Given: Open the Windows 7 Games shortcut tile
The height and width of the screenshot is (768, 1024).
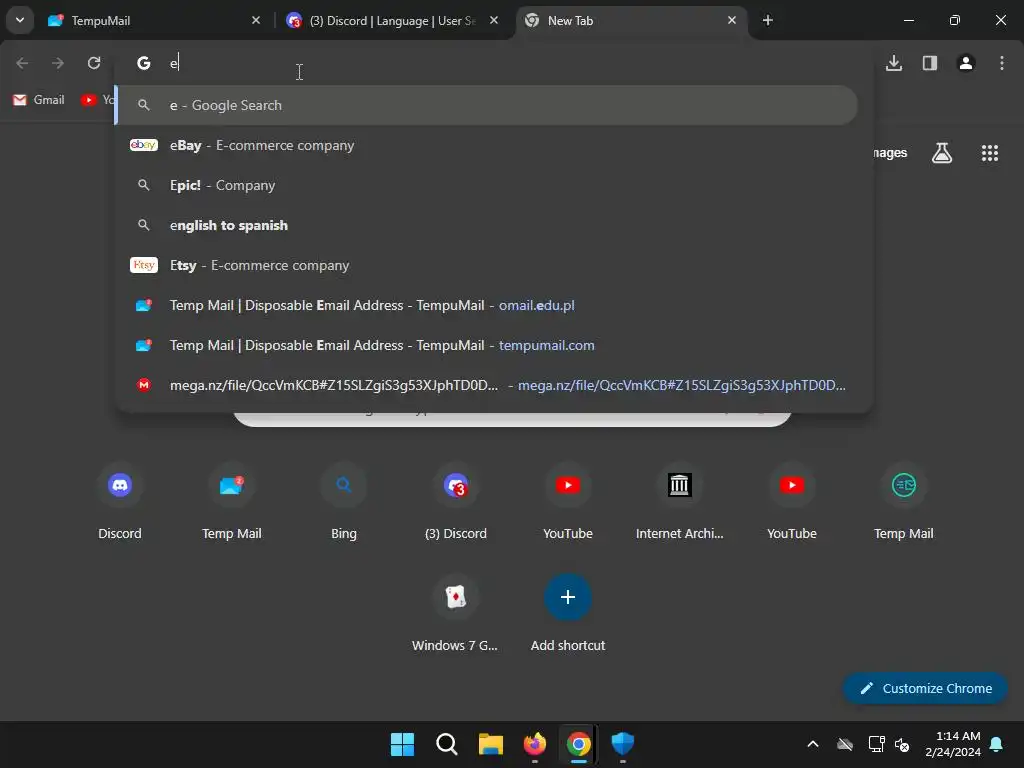Looking at the screenshot, I should (456, 614).
